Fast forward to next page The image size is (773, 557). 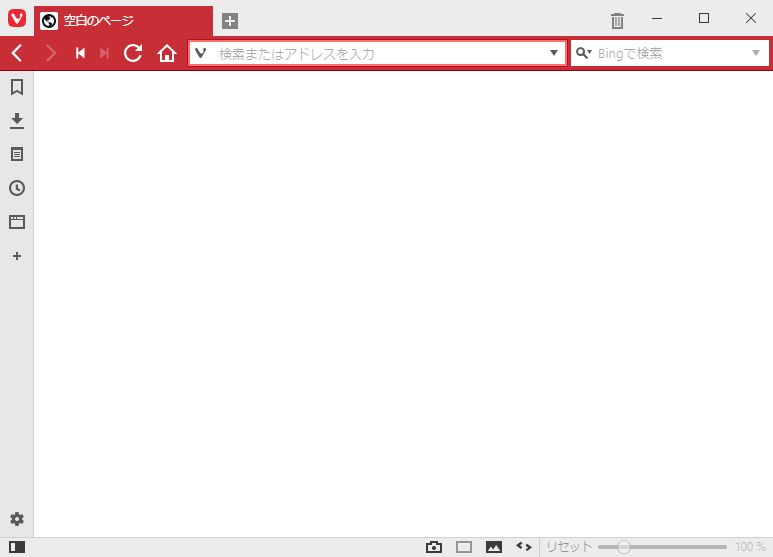point(104,53)
